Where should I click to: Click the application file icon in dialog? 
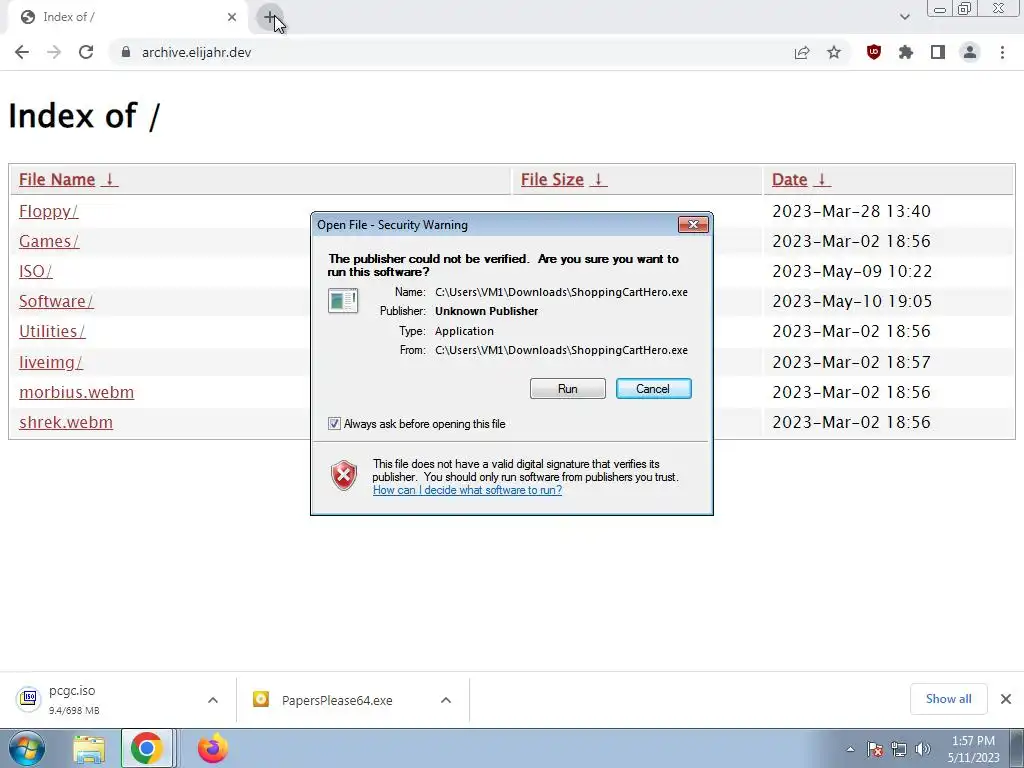tap(343, 300)
